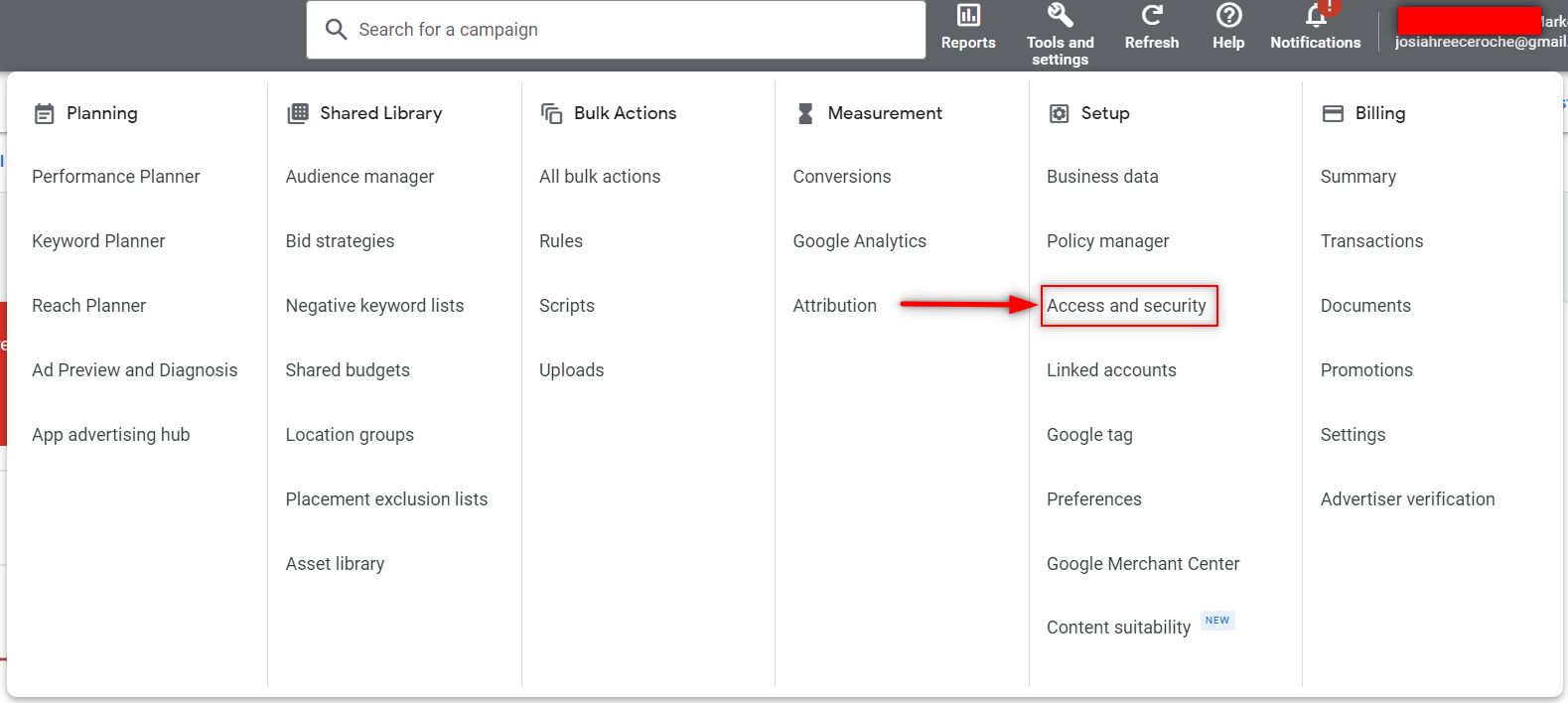Click the Bulk Actions copy icon
The height and width of the screenshot is (703, 1568).
(x=551, y=113)
